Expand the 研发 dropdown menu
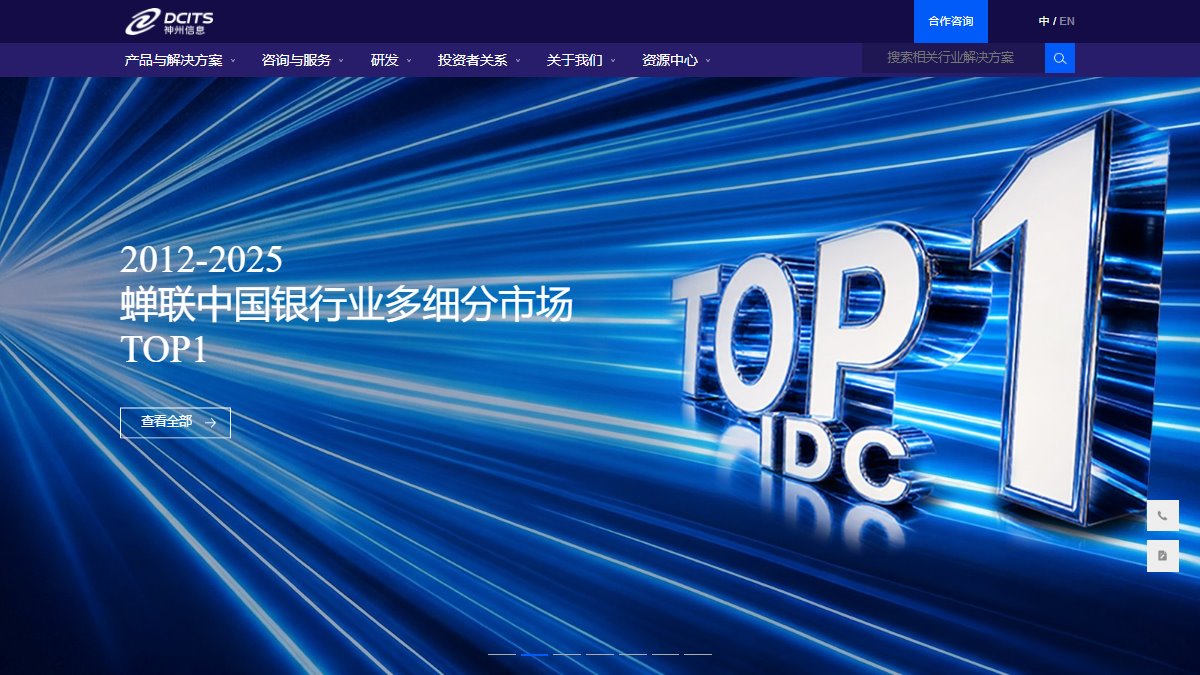The image size is (1200, 675). click(x=391, y=60)
